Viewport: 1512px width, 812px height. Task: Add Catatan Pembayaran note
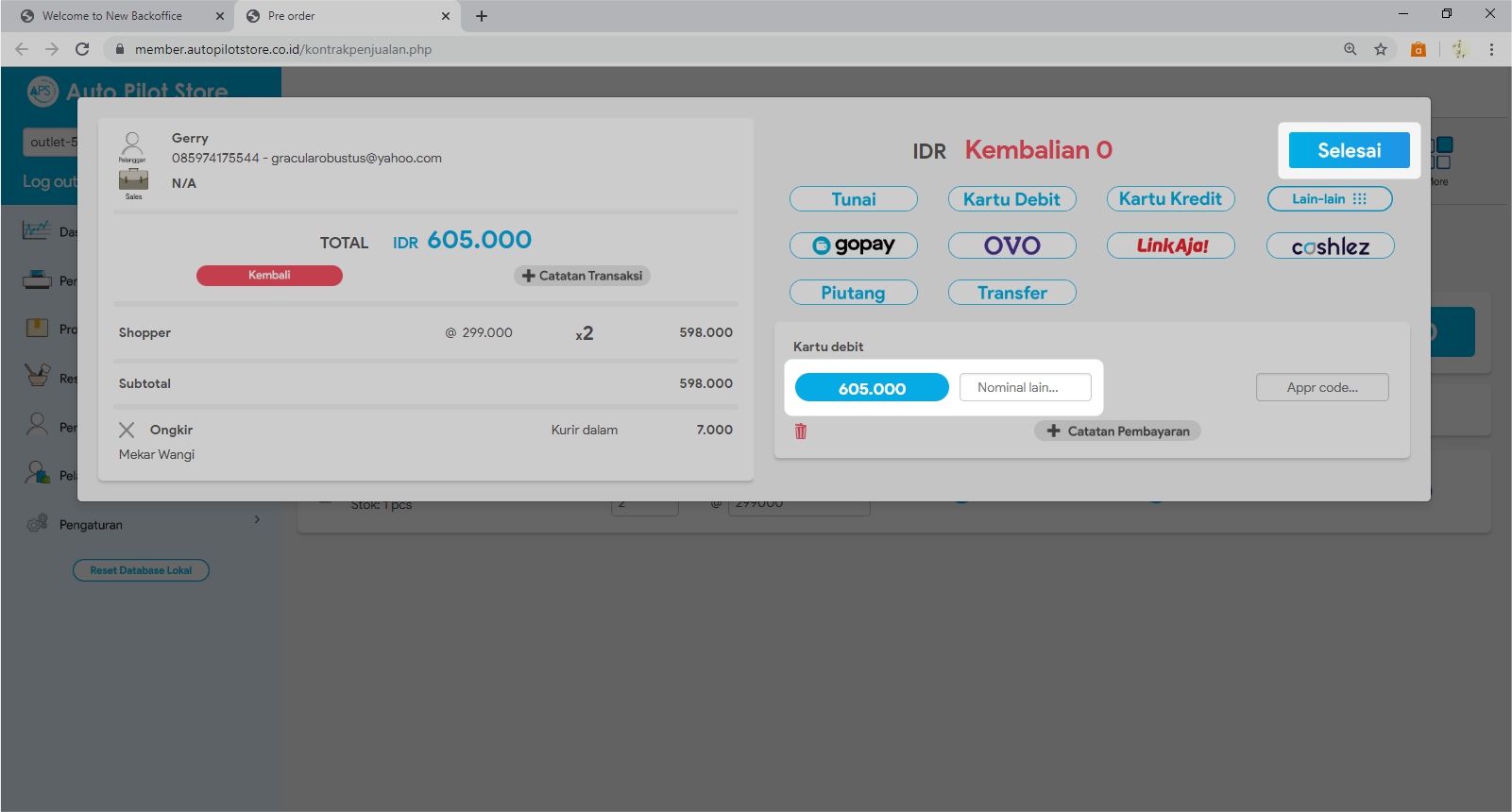point(1118,431)
